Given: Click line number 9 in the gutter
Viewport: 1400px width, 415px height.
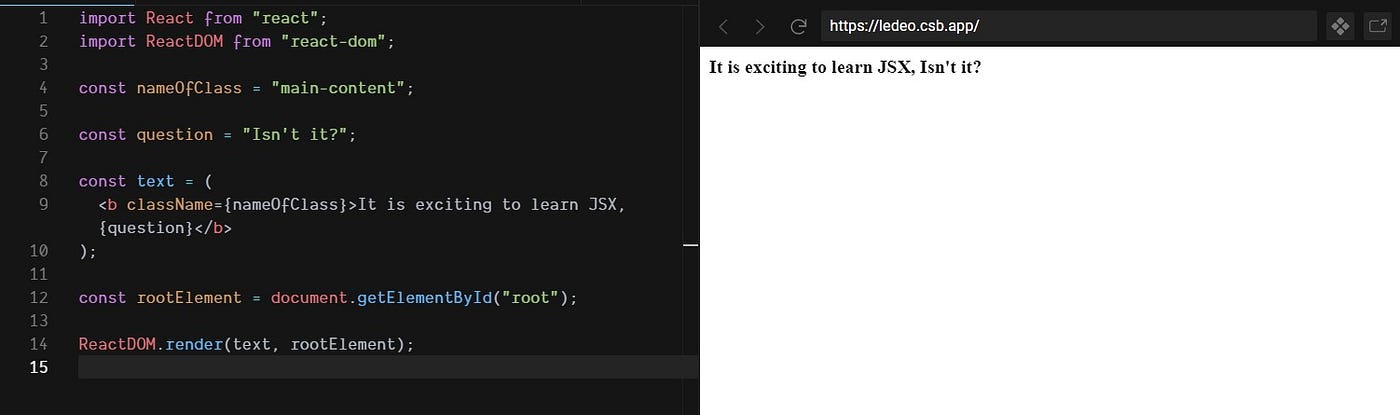Looking at the screenshot, I should point(43,204).
